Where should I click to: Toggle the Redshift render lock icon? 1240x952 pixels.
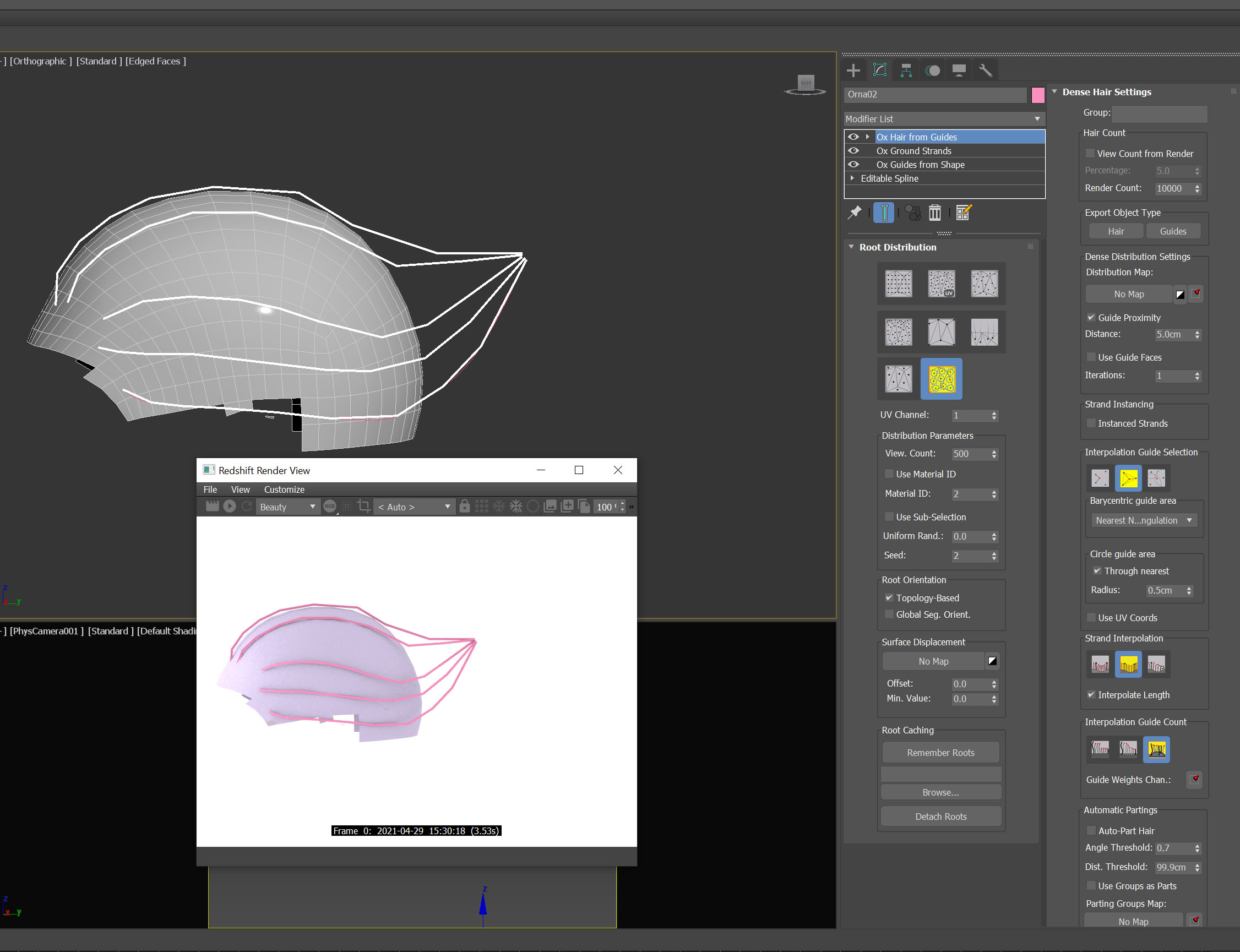coord(464,506)
